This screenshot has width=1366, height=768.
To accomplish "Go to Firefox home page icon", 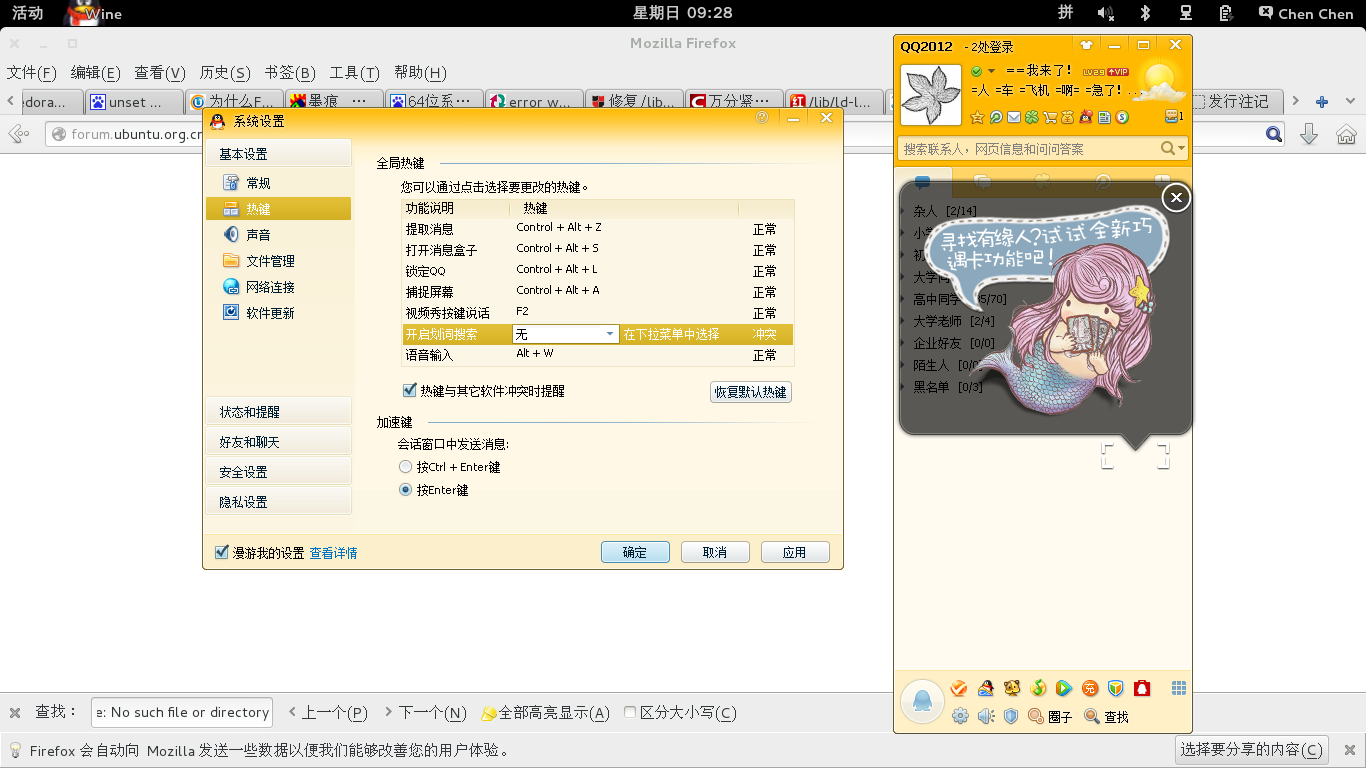I will 1346,135.
